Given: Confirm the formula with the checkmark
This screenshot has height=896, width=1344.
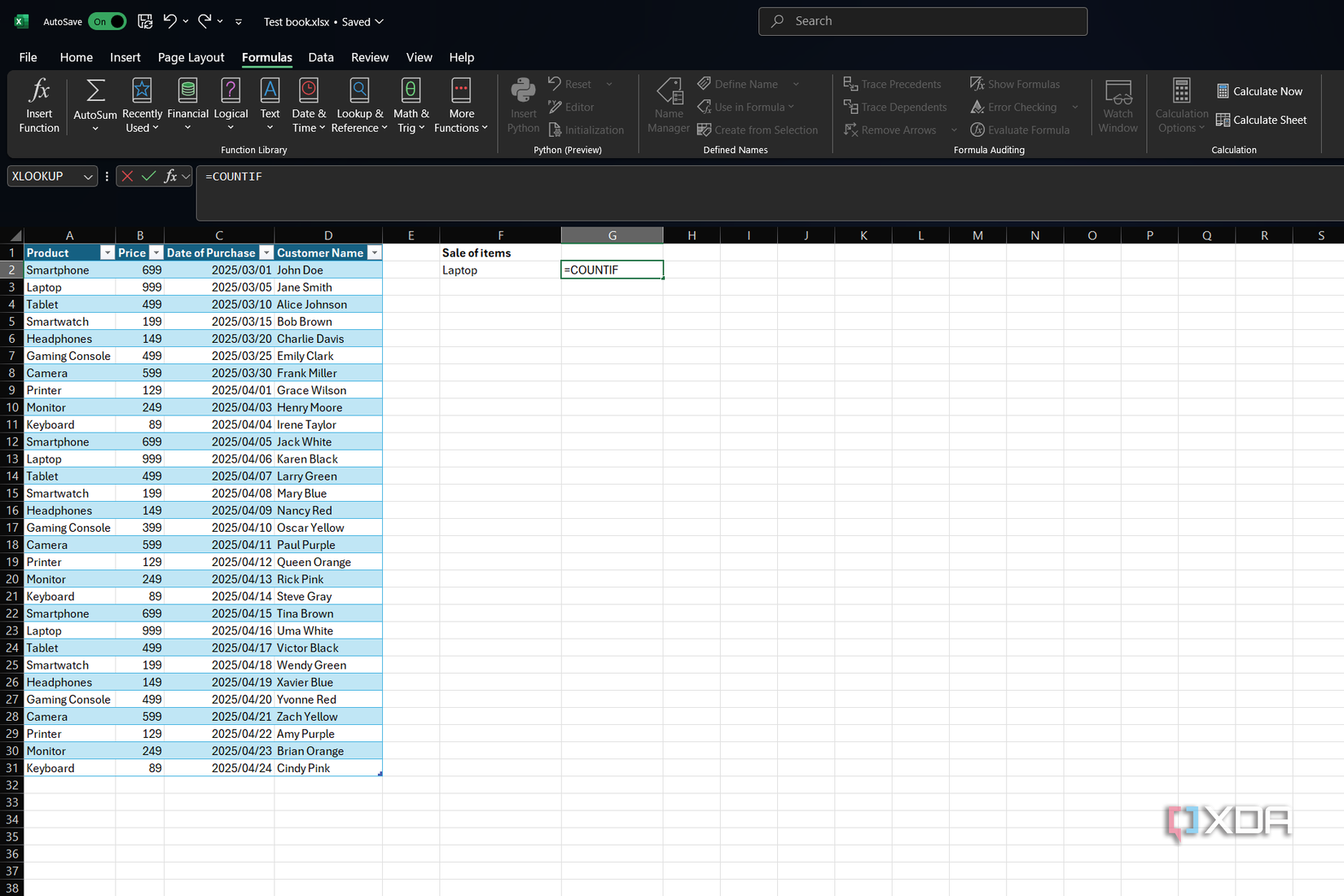Looking at the screenshot, I should click(x=149, y=176).
